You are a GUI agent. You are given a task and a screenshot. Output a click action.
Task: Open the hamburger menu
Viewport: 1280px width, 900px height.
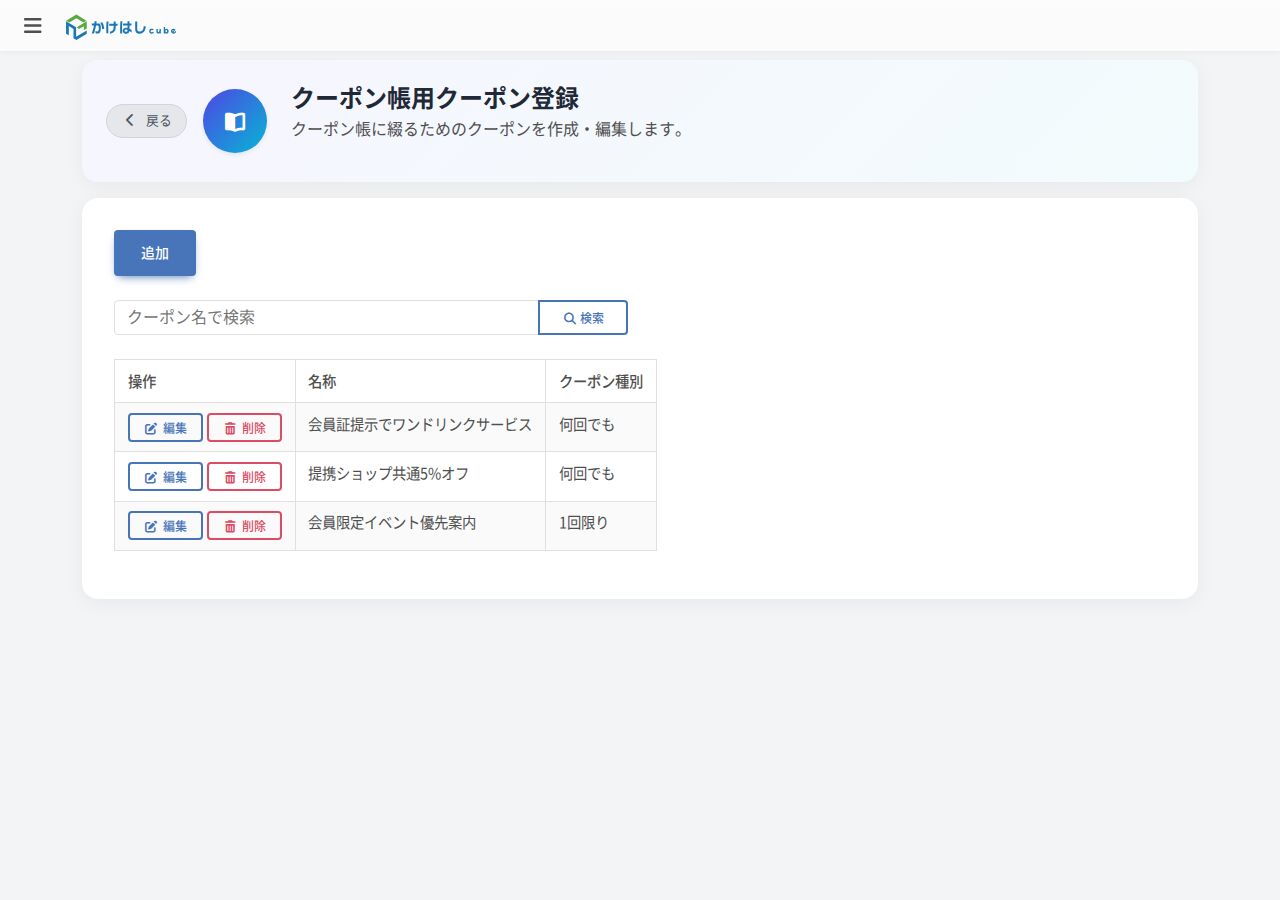click(x=33, y=26)
